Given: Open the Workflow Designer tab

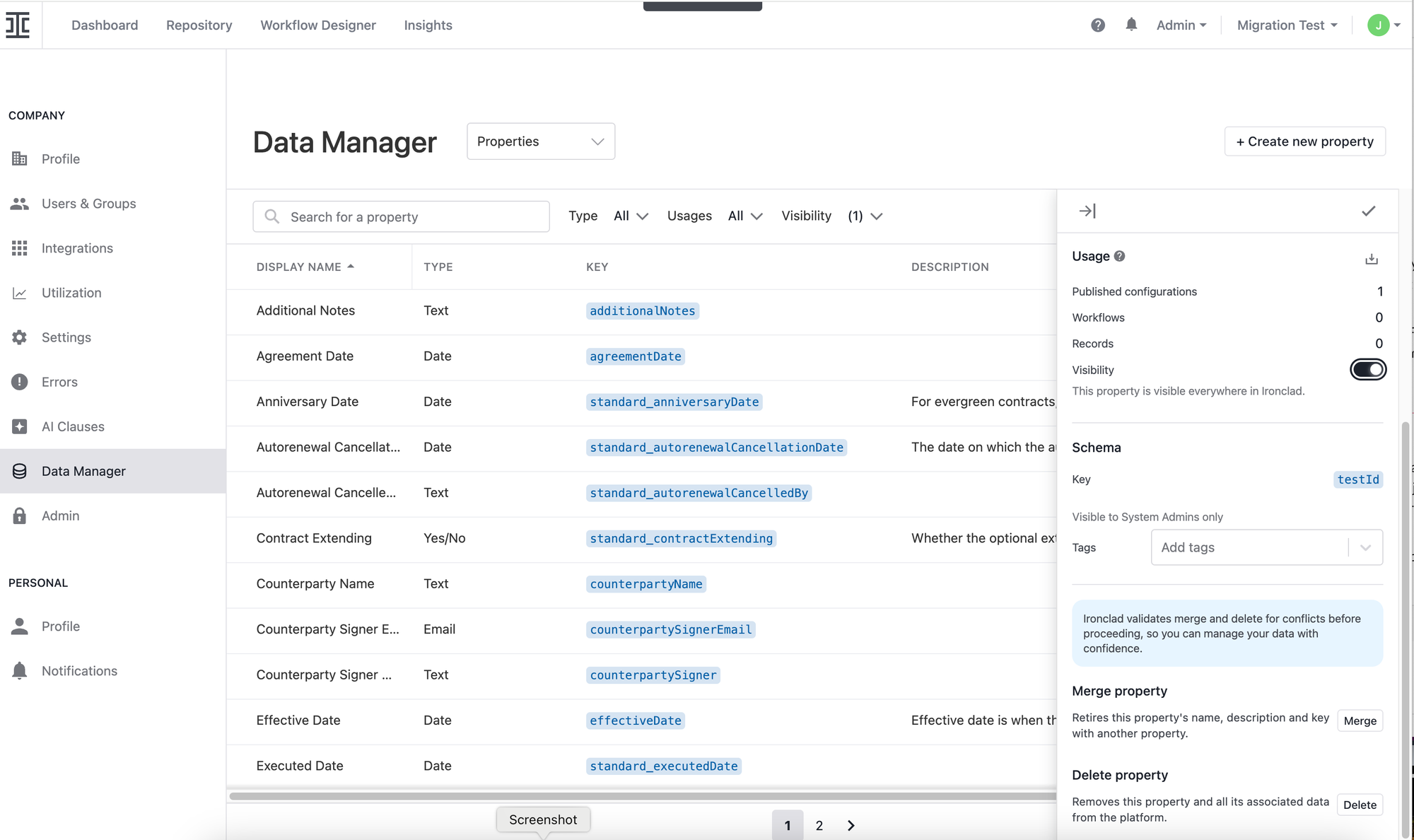Looking at the screenshot, I should point(318,25).
